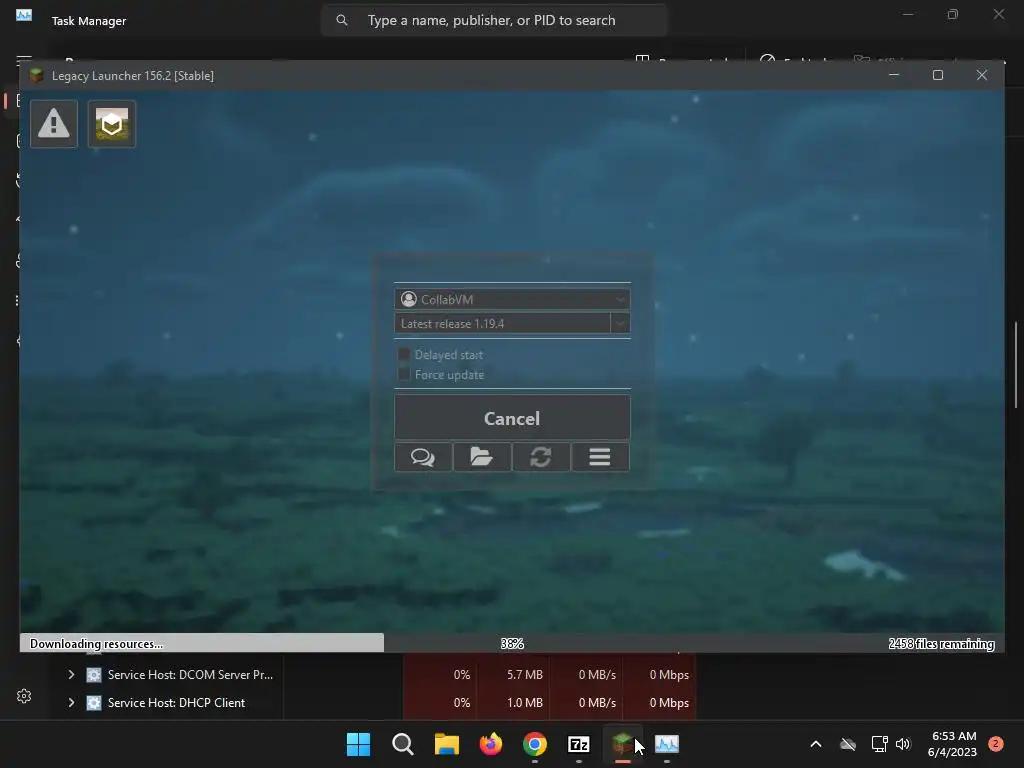Open the hamburger settings menu in launcher
The width and height of the screenshot is (1024, 768).
[600, 456]
